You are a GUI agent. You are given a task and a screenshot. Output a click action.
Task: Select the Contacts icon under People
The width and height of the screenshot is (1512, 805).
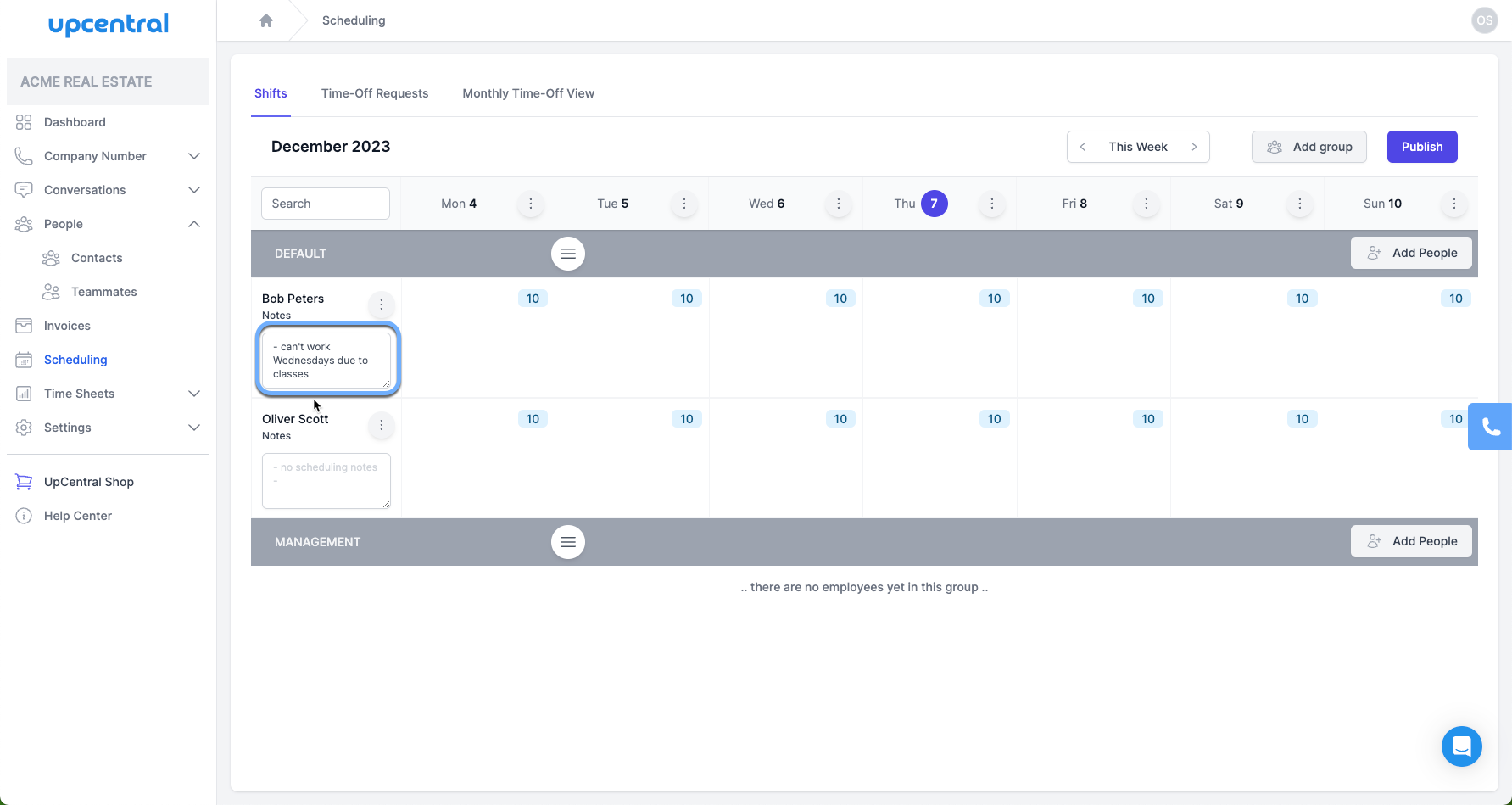click(x=52, y=258)
